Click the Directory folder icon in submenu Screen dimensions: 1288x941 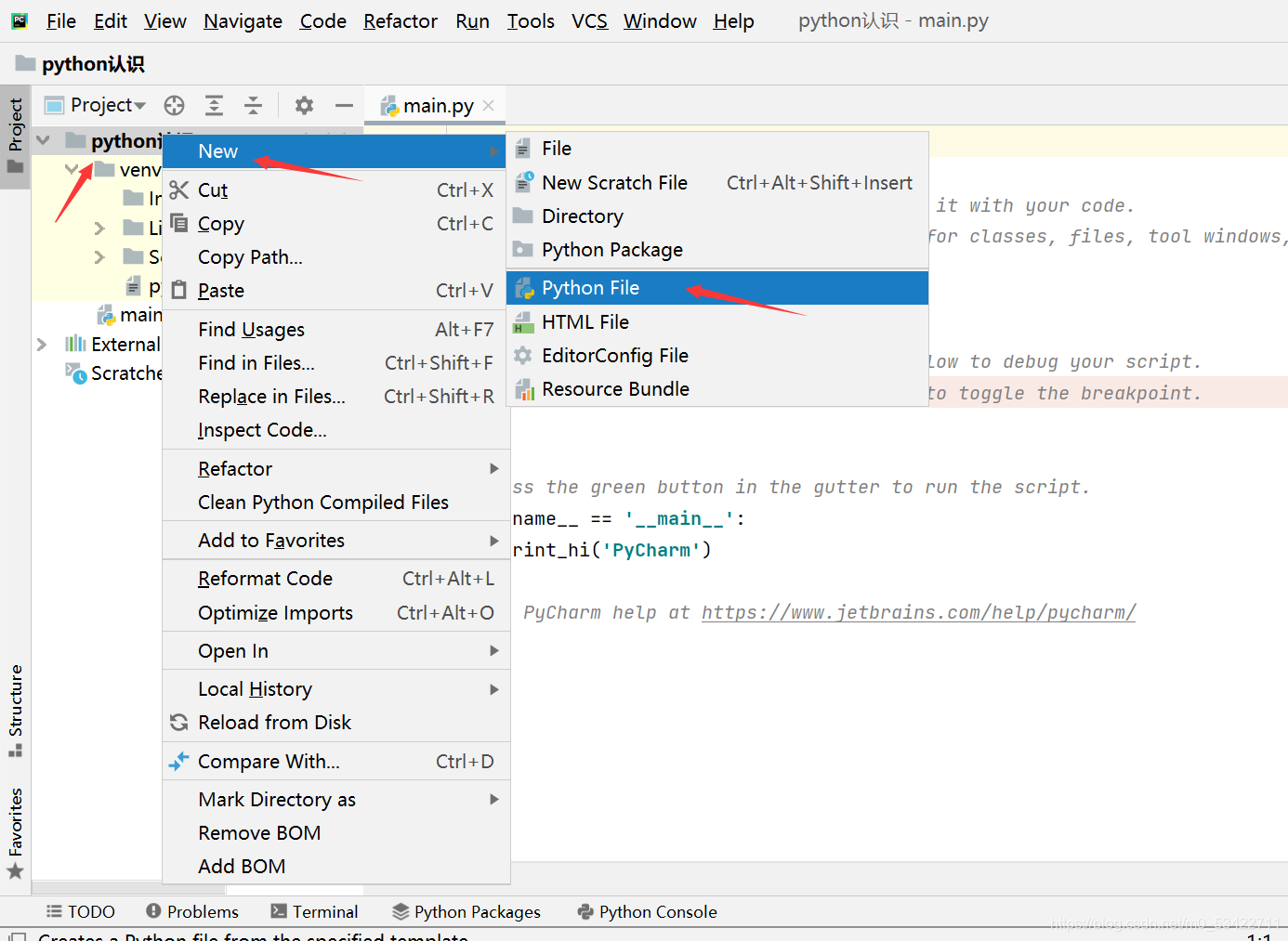click(x=523, y=216)
